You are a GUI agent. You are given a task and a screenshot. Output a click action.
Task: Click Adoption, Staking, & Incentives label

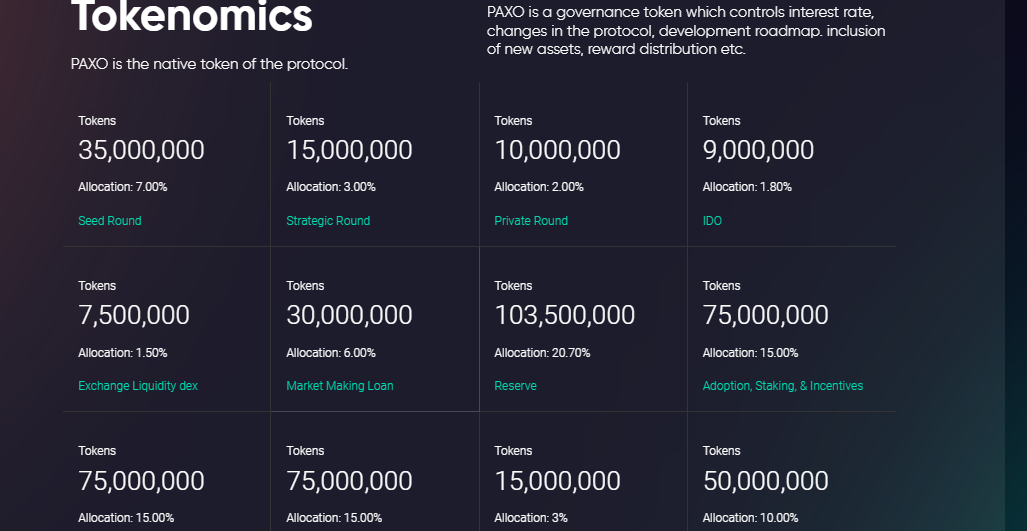pos(783,386)
